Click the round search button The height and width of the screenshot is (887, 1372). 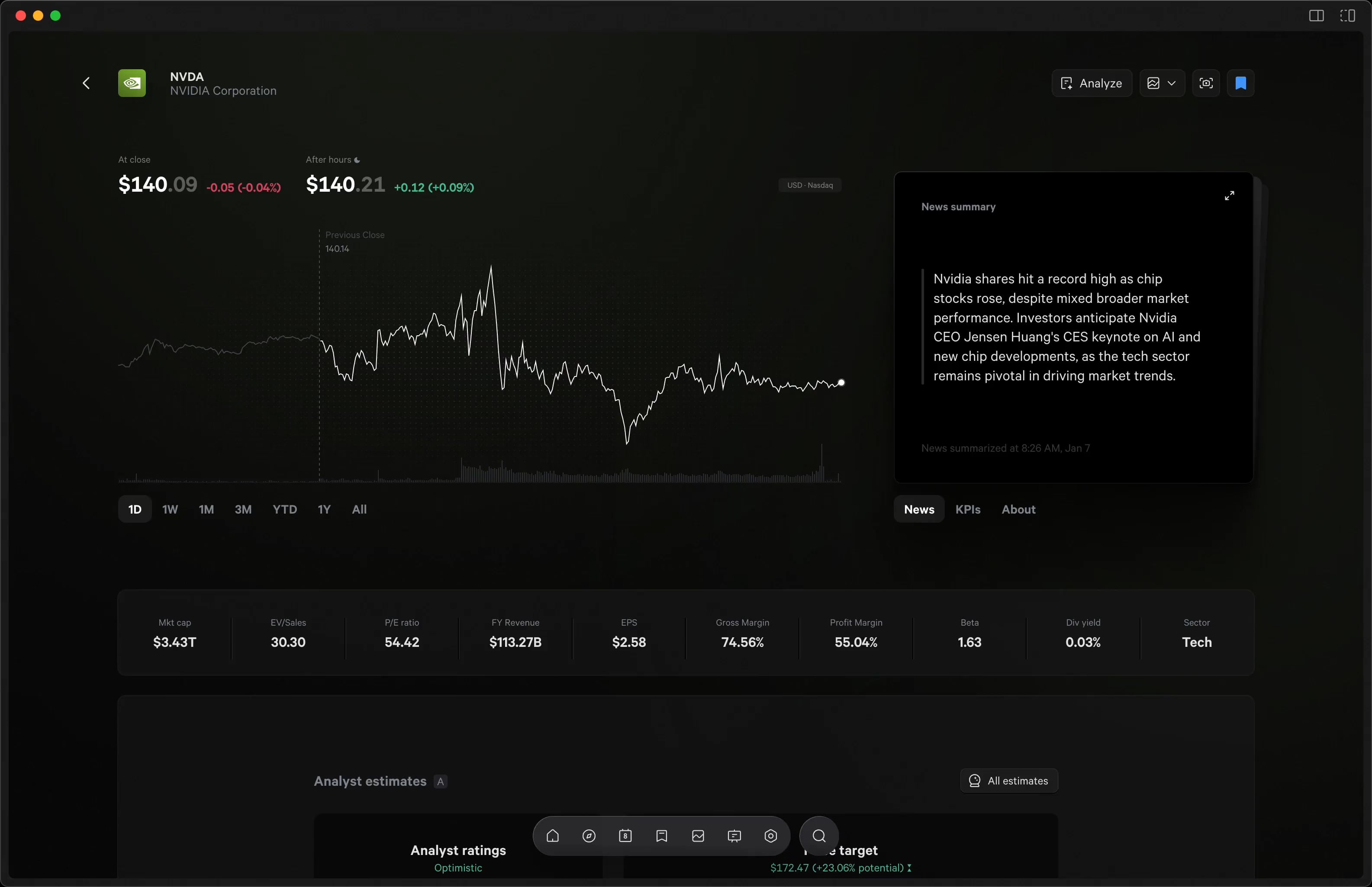pos(818,836)
